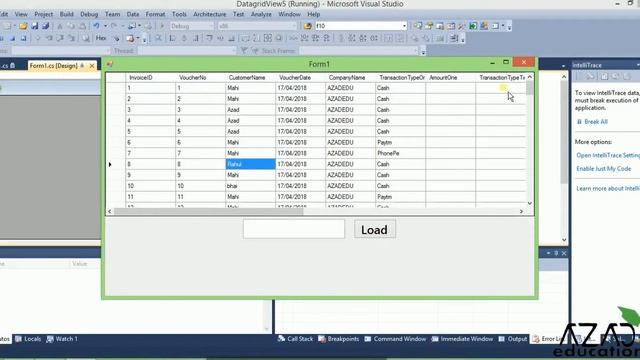Click the Align Rights layout icon

196,38
